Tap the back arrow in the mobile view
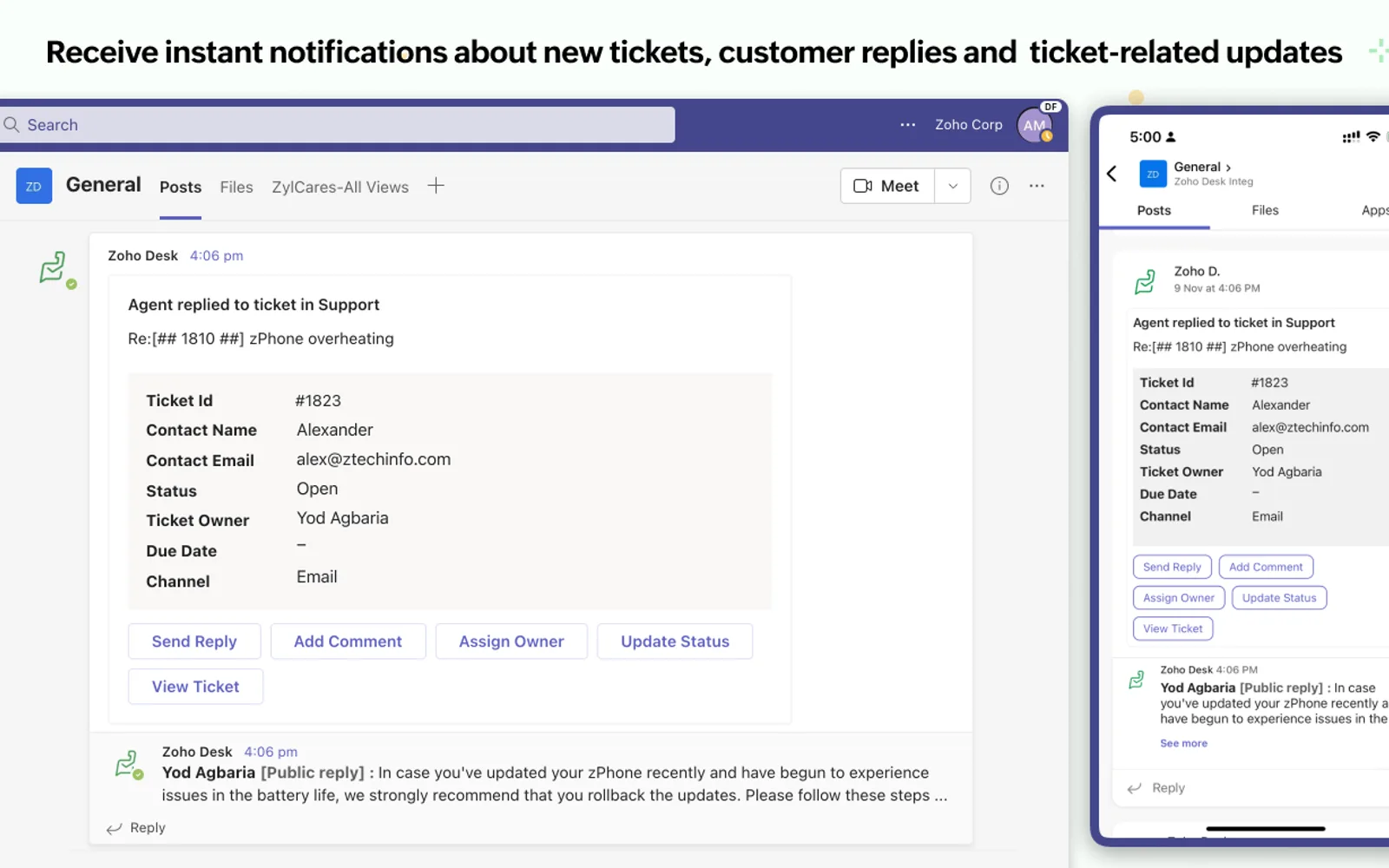This screenshot has height=868, width=1389. click(x=1112, y=174)
